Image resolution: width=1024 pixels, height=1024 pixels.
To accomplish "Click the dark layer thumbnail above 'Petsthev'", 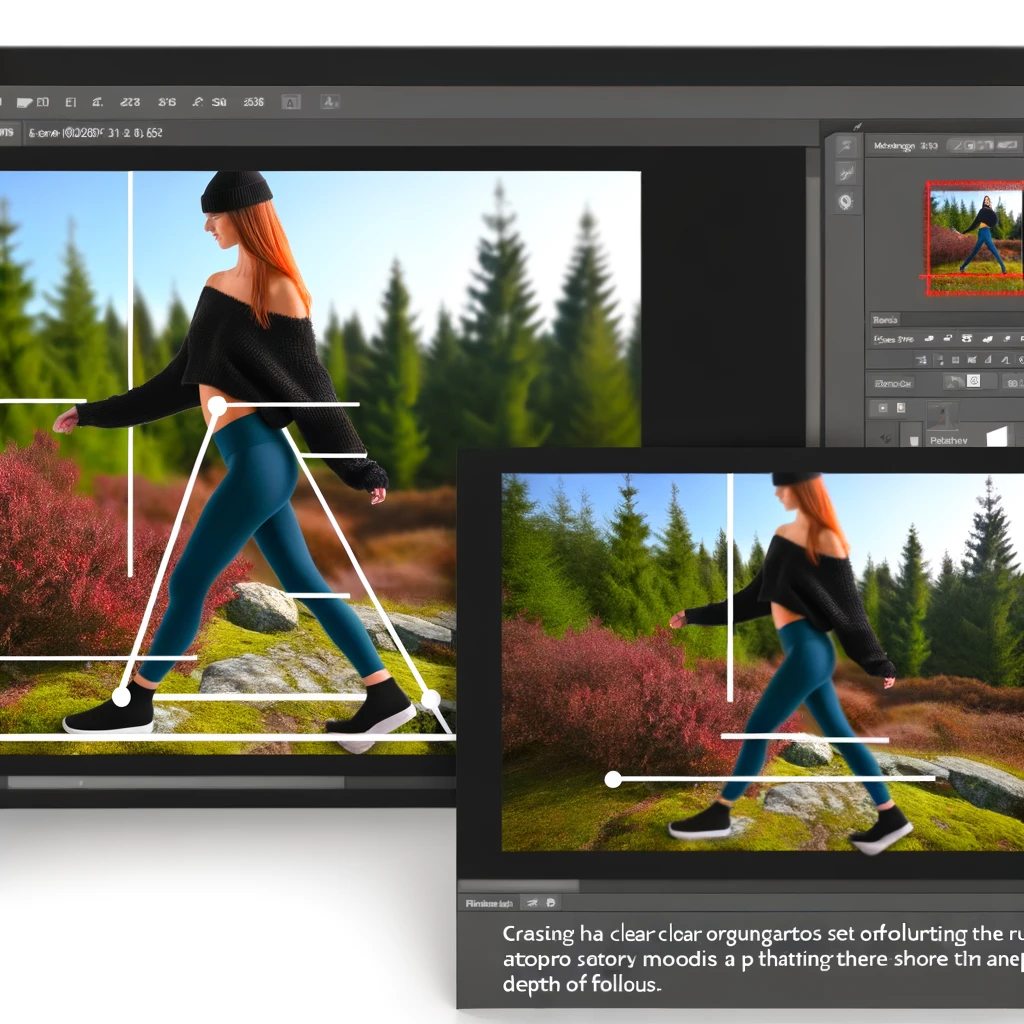I will pyautogui.click(x=942, y=416).
